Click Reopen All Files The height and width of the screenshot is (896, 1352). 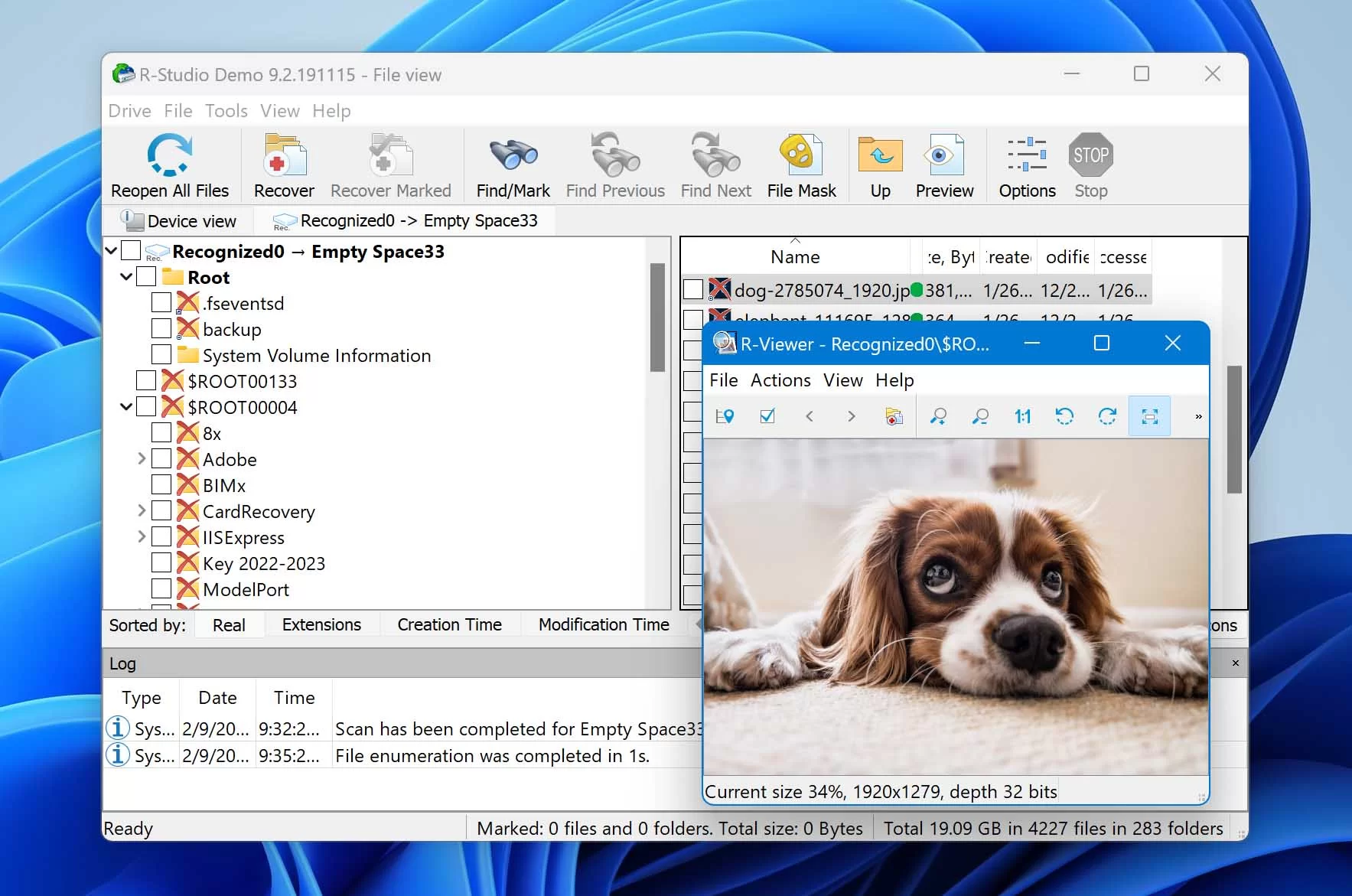(x=170, y=165)
